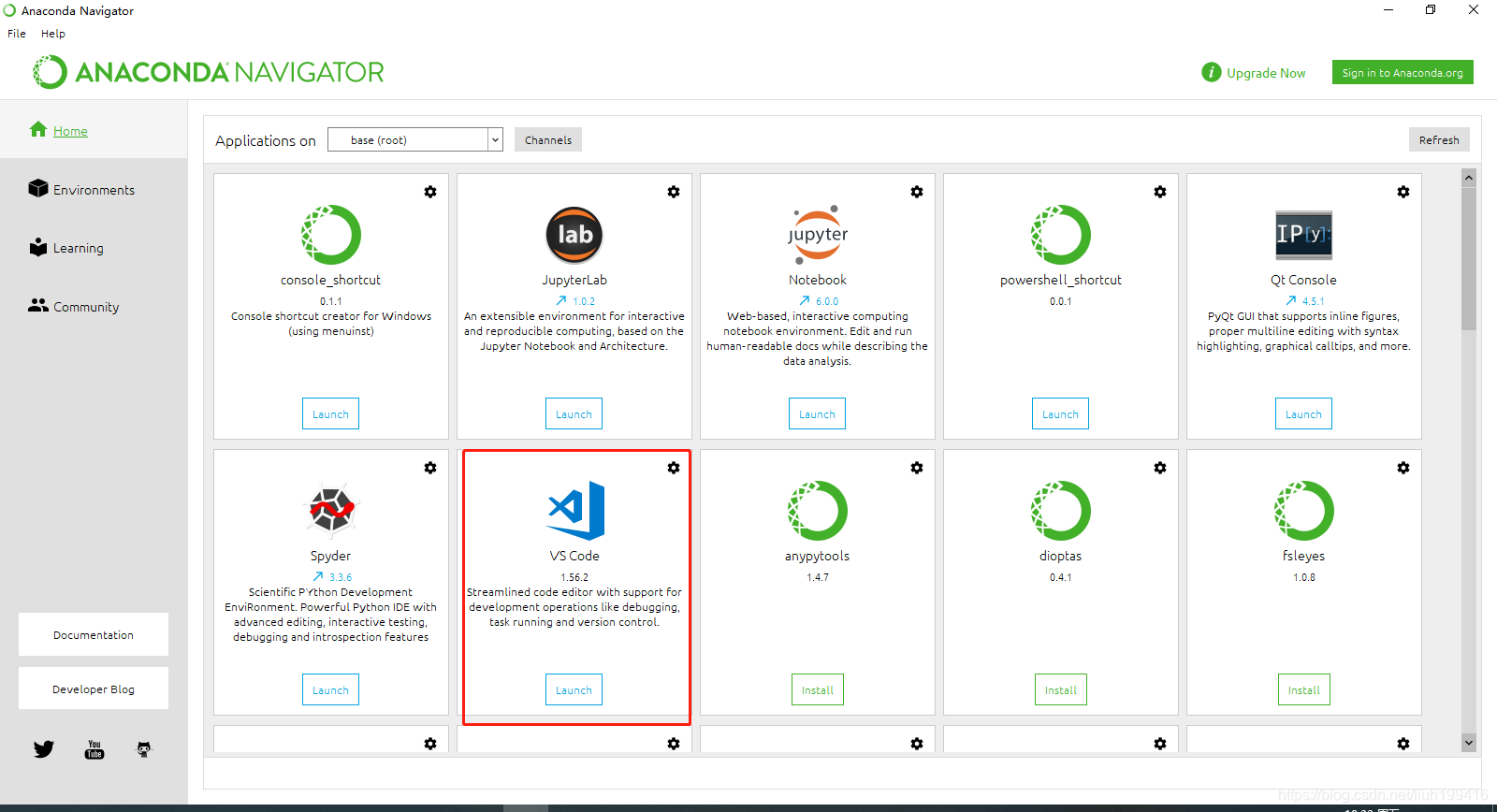Open settings gear on powershell_shortcut card
The width and height of the screenshot is (1497, 812).
click(1160, 192)
